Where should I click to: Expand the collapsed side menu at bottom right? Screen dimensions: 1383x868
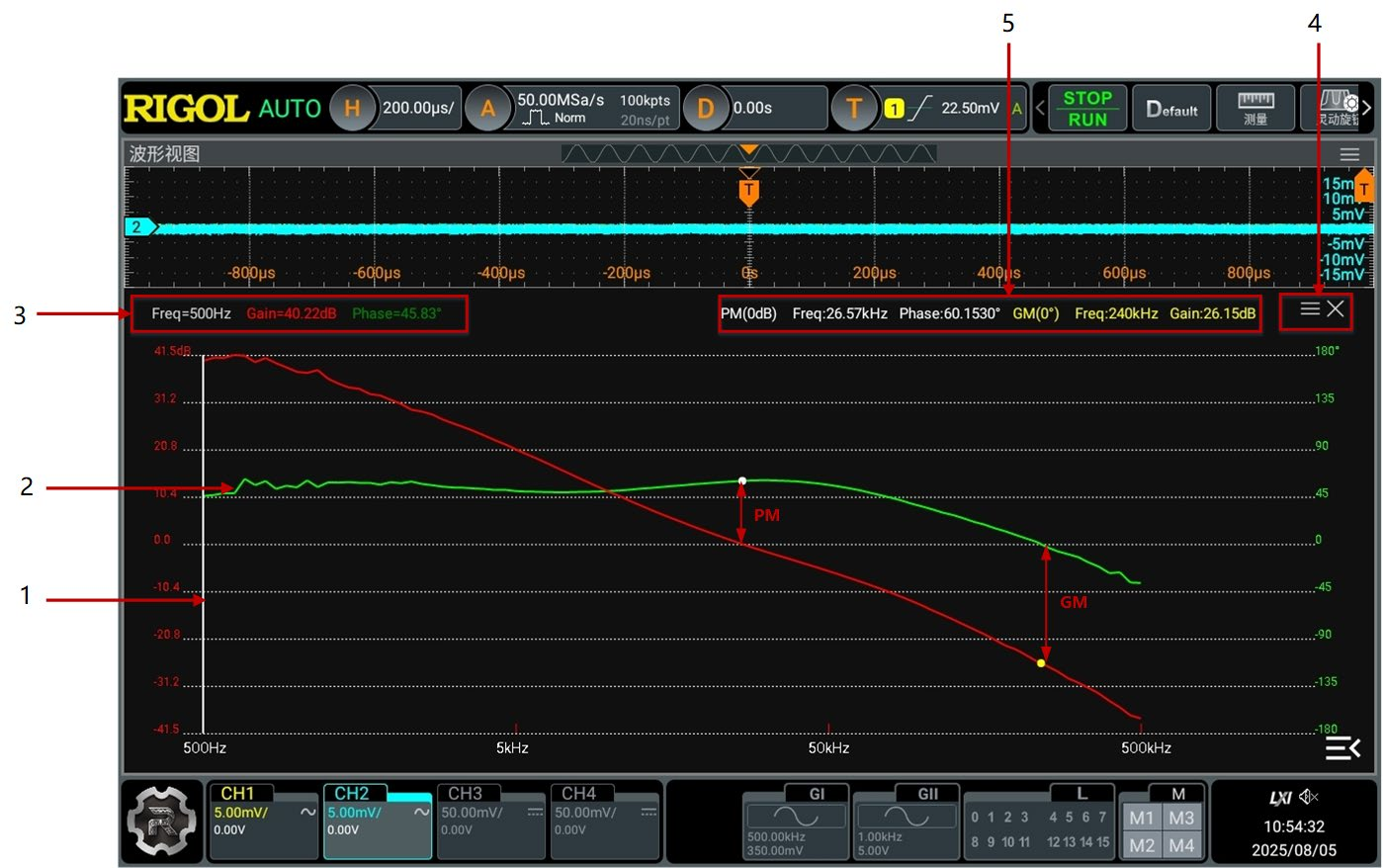(x=1342, y=748)
